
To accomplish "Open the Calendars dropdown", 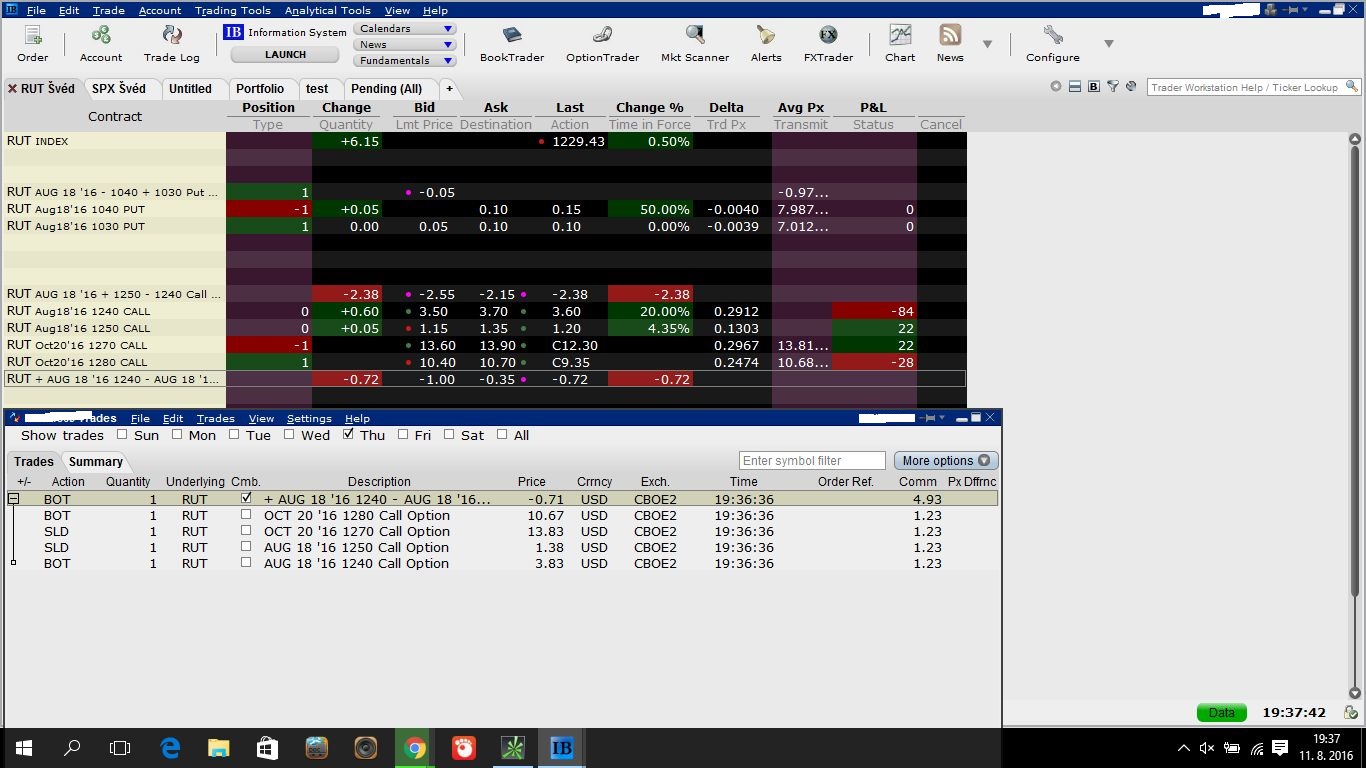I will [405, 29].
